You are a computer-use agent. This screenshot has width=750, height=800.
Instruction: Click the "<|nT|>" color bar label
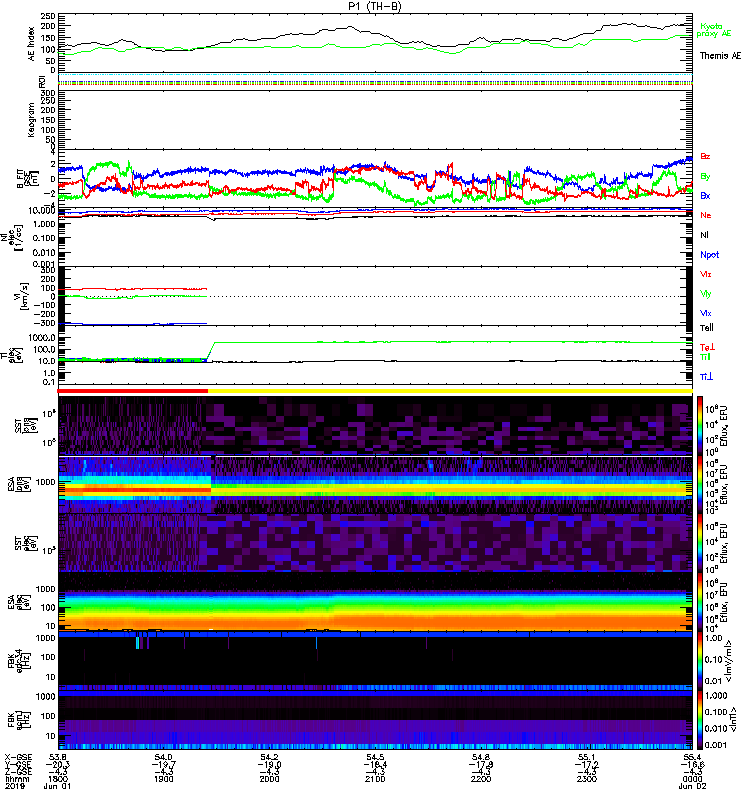(732, 719)
